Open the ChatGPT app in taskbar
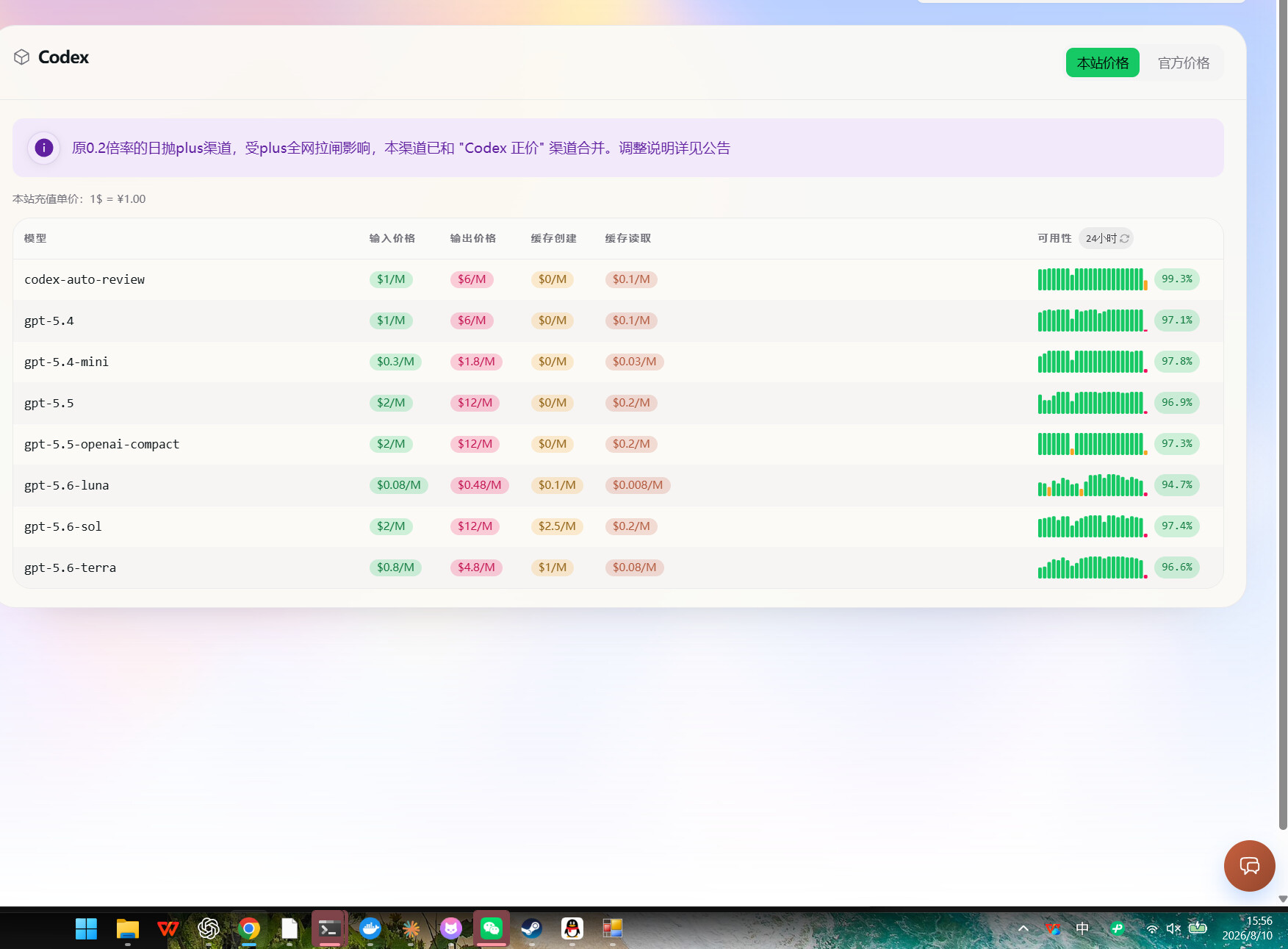The width and height of the screenshot is (1288, 949). 209,929
